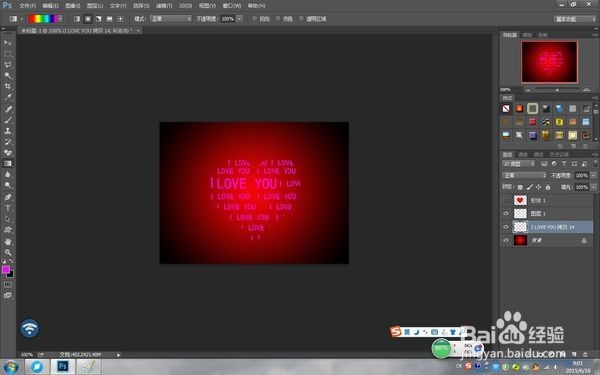The image size is (600, 375).
Task: Choose Diamond gradient type in options bar
Action: [x=120, y=18]
